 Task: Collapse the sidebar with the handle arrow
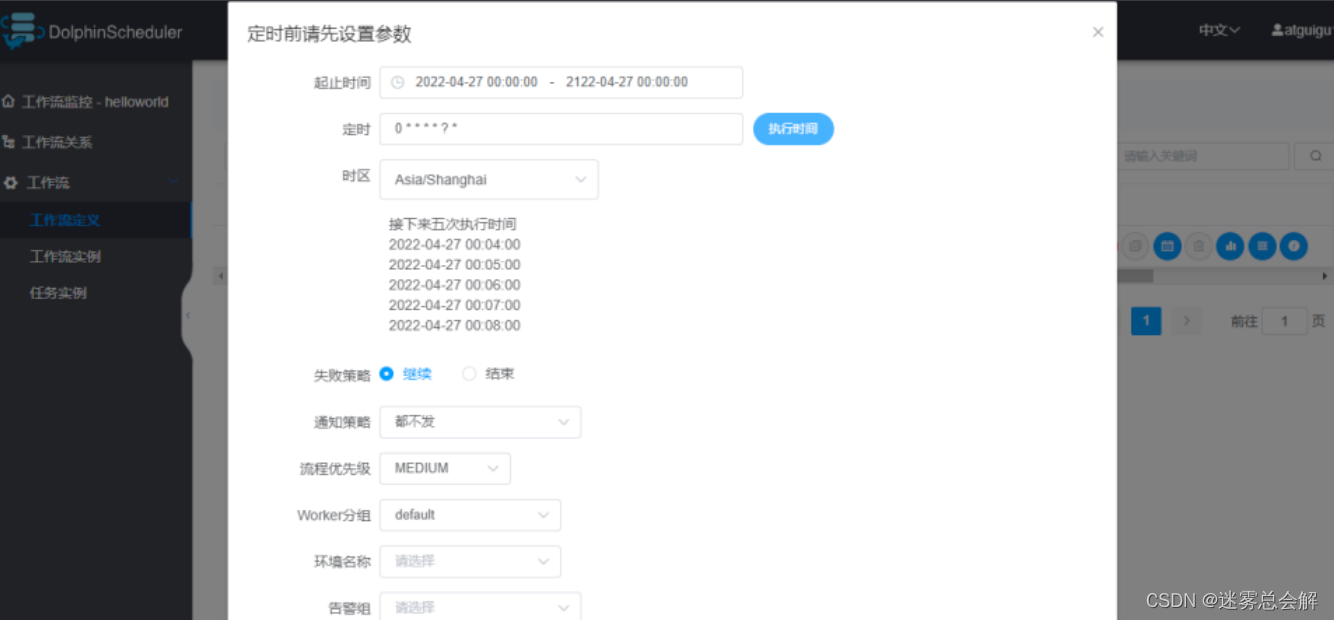187,315
